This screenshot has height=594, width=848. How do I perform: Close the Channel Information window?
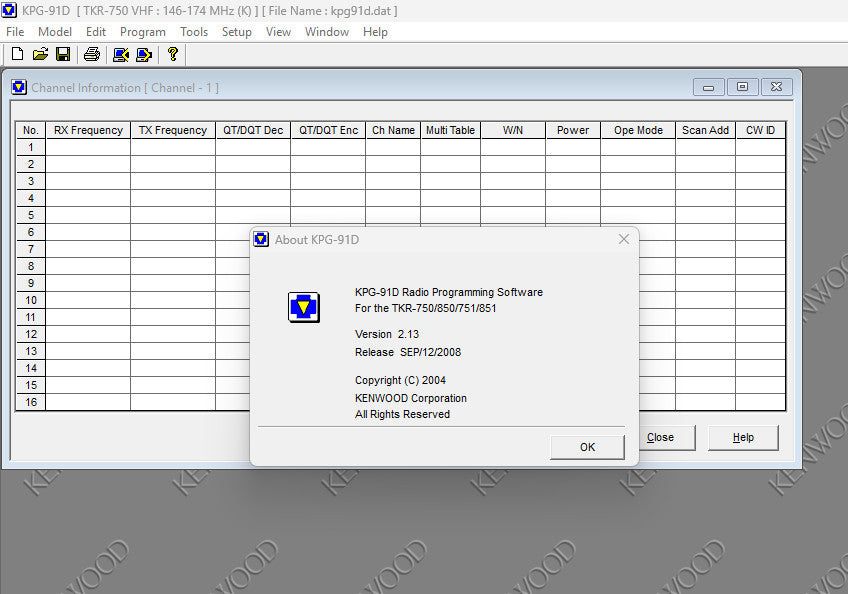[x=777, y=87]
